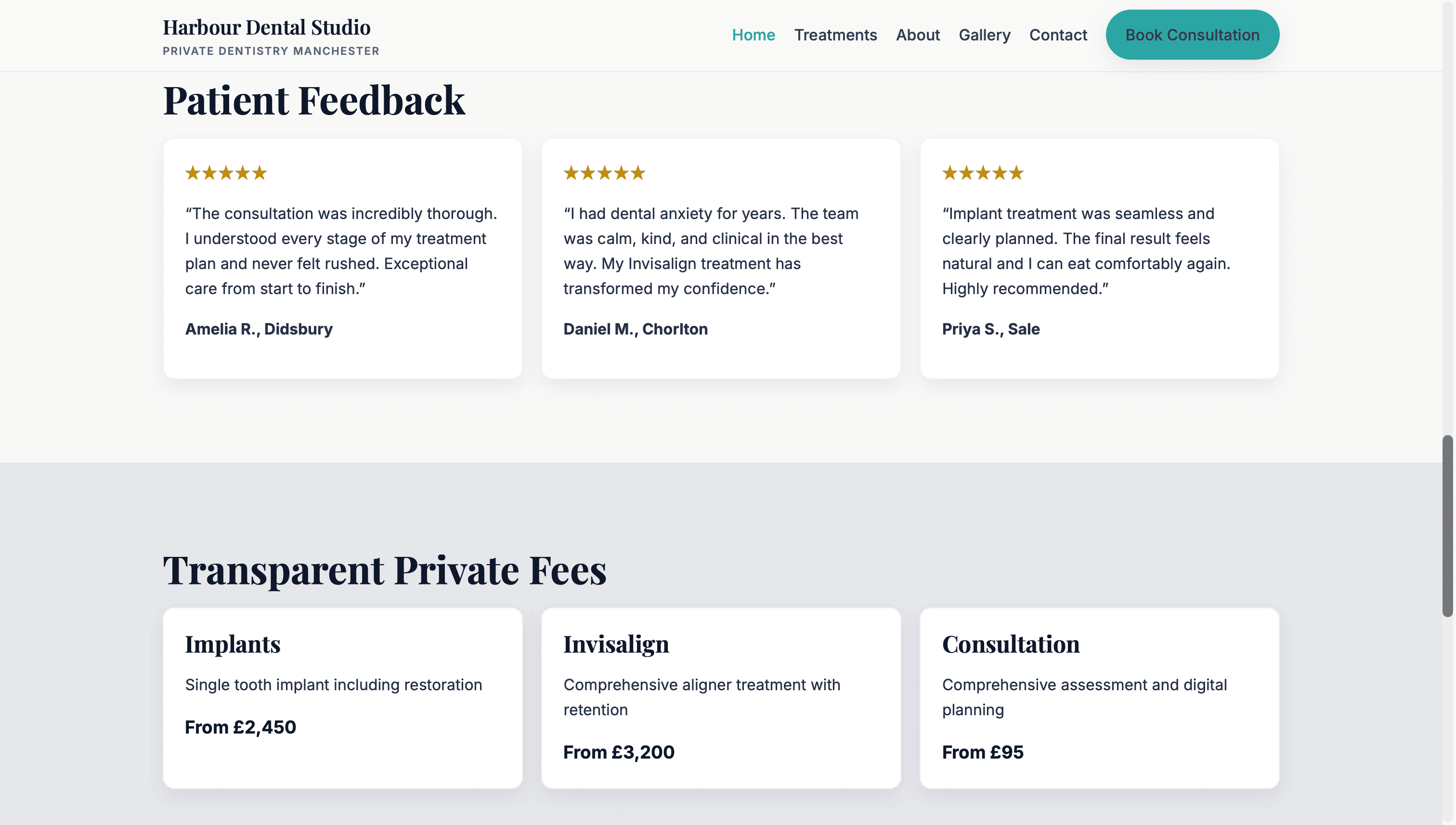The width and height of the screenshot is (1456, 825).
Task: Click the From £3,200 Invisalign price
Action: (618, 752)
